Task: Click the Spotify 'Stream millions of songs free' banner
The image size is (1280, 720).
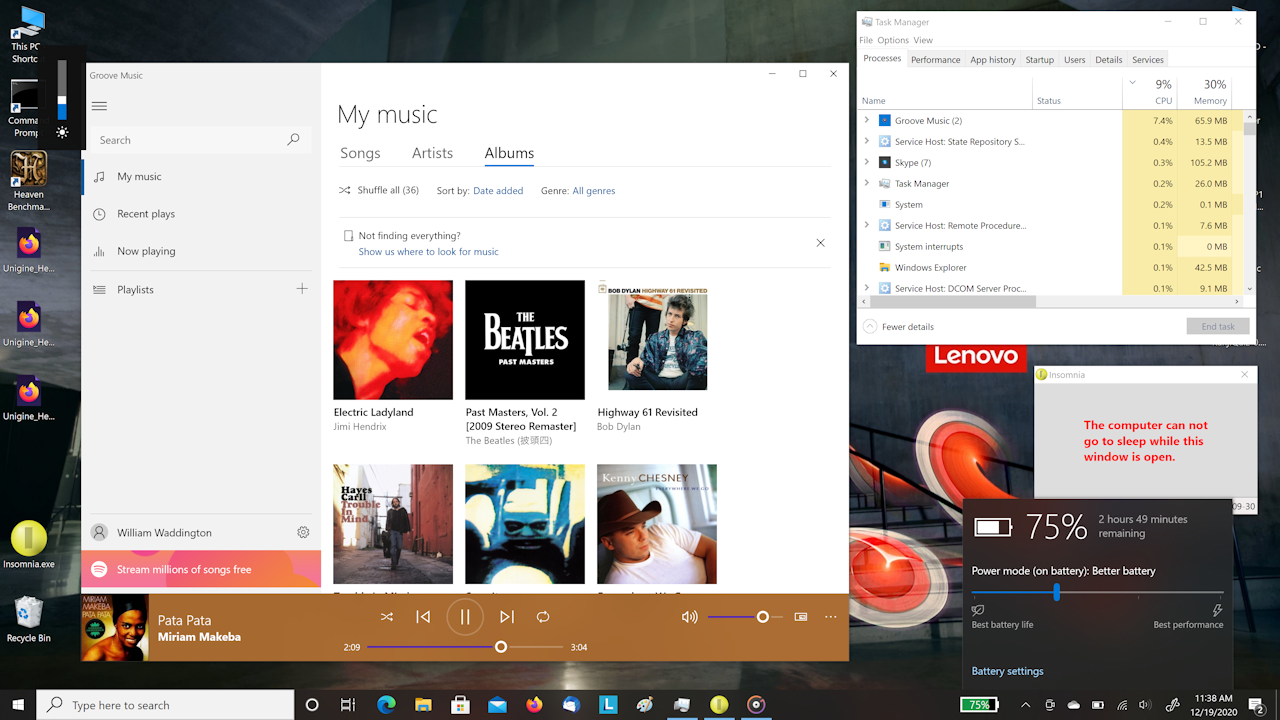Action: [x=201, y=569]
